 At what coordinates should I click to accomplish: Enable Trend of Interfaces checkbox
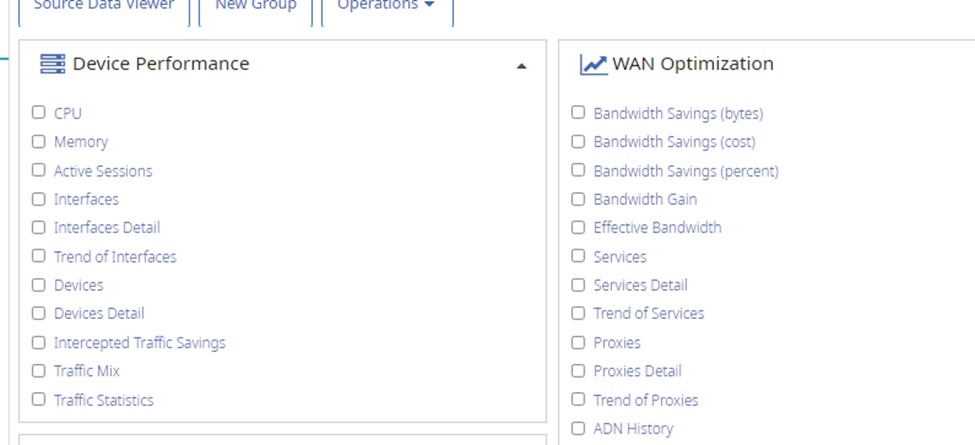pos(39,256)
